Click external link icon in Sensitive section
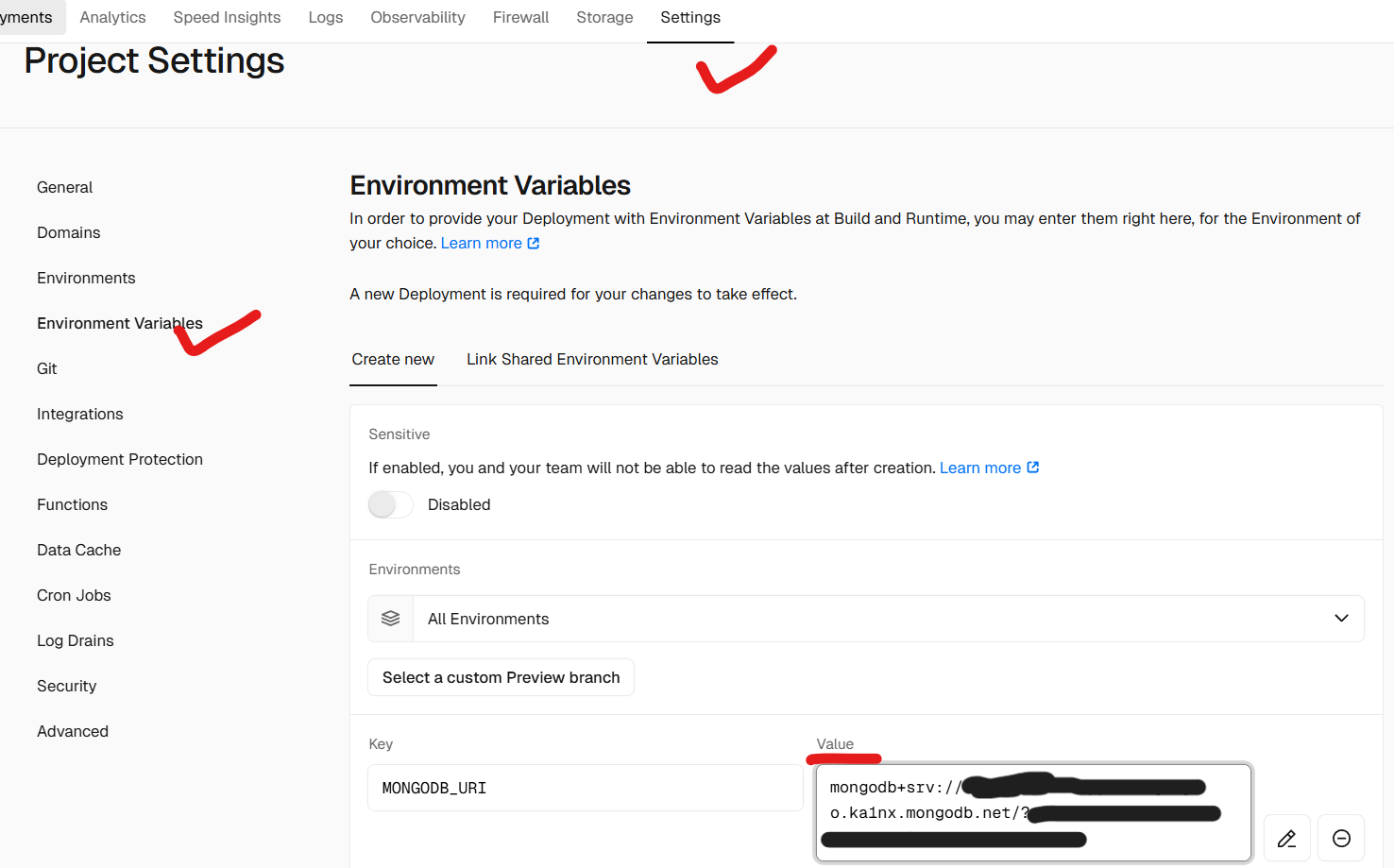The height and width of the screenshot is (868, 1394). click(x=1033, y=468)
